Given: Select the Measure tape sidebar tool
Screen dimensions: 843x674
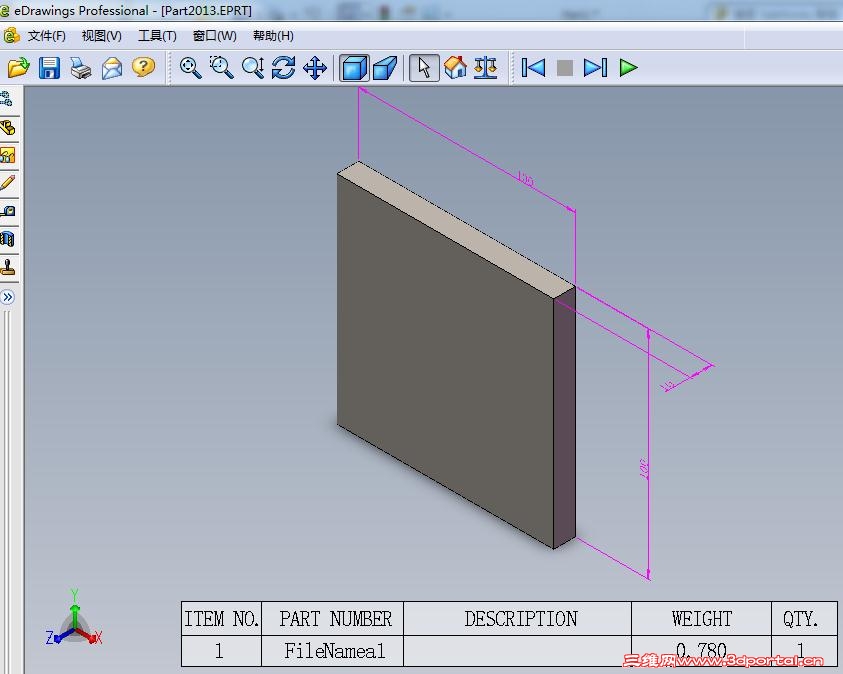Looking at the screenshot, I should pyautogui.click(x=8, y=211).
